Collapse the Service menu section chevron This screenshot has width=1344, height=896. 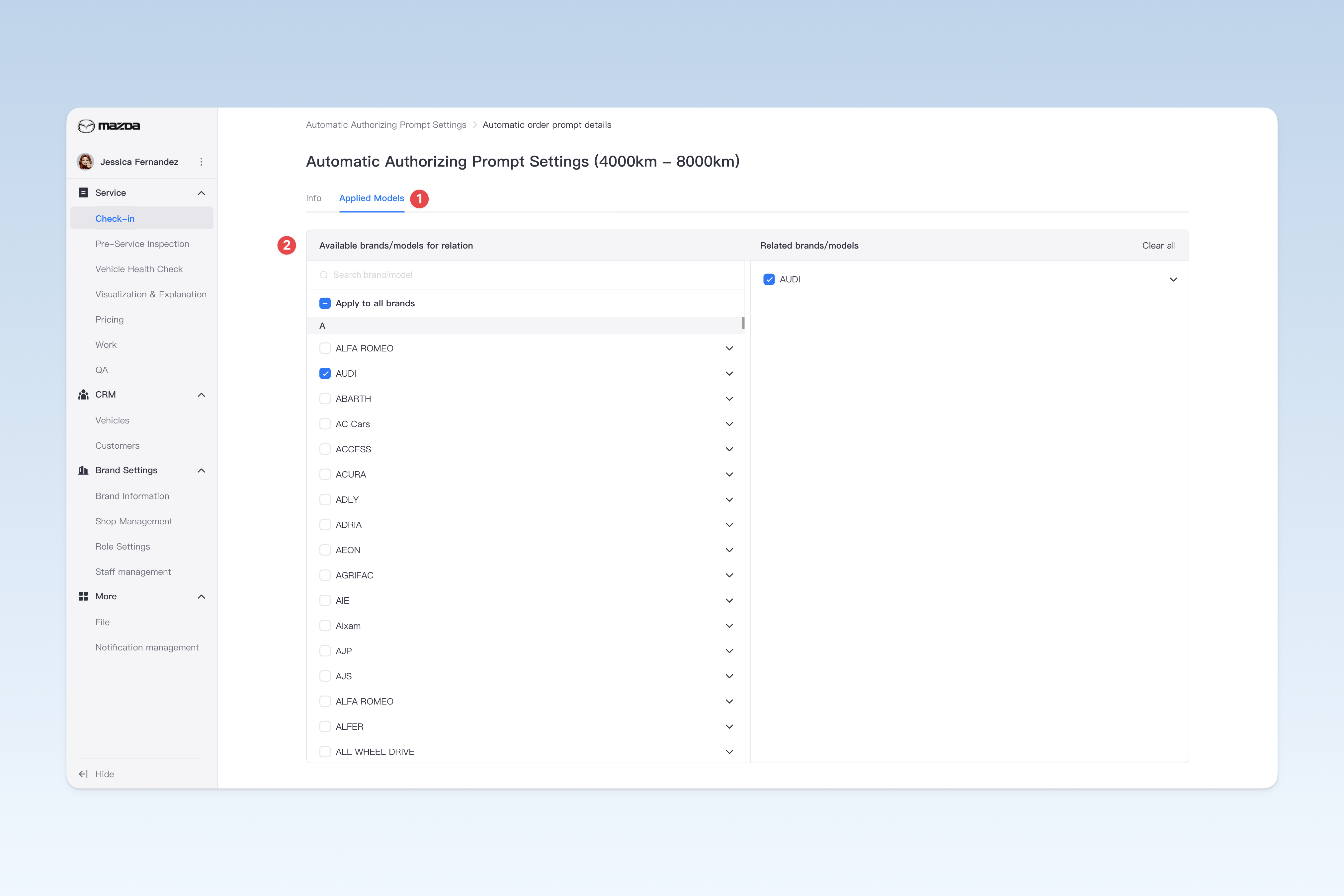click(201, 193)
